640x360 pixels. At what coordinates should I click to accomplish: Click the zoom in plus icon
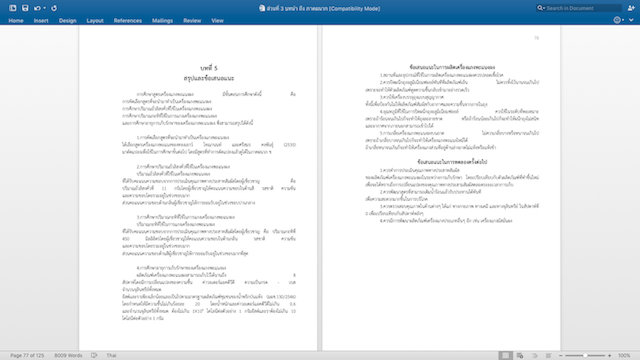pos(609,356)
